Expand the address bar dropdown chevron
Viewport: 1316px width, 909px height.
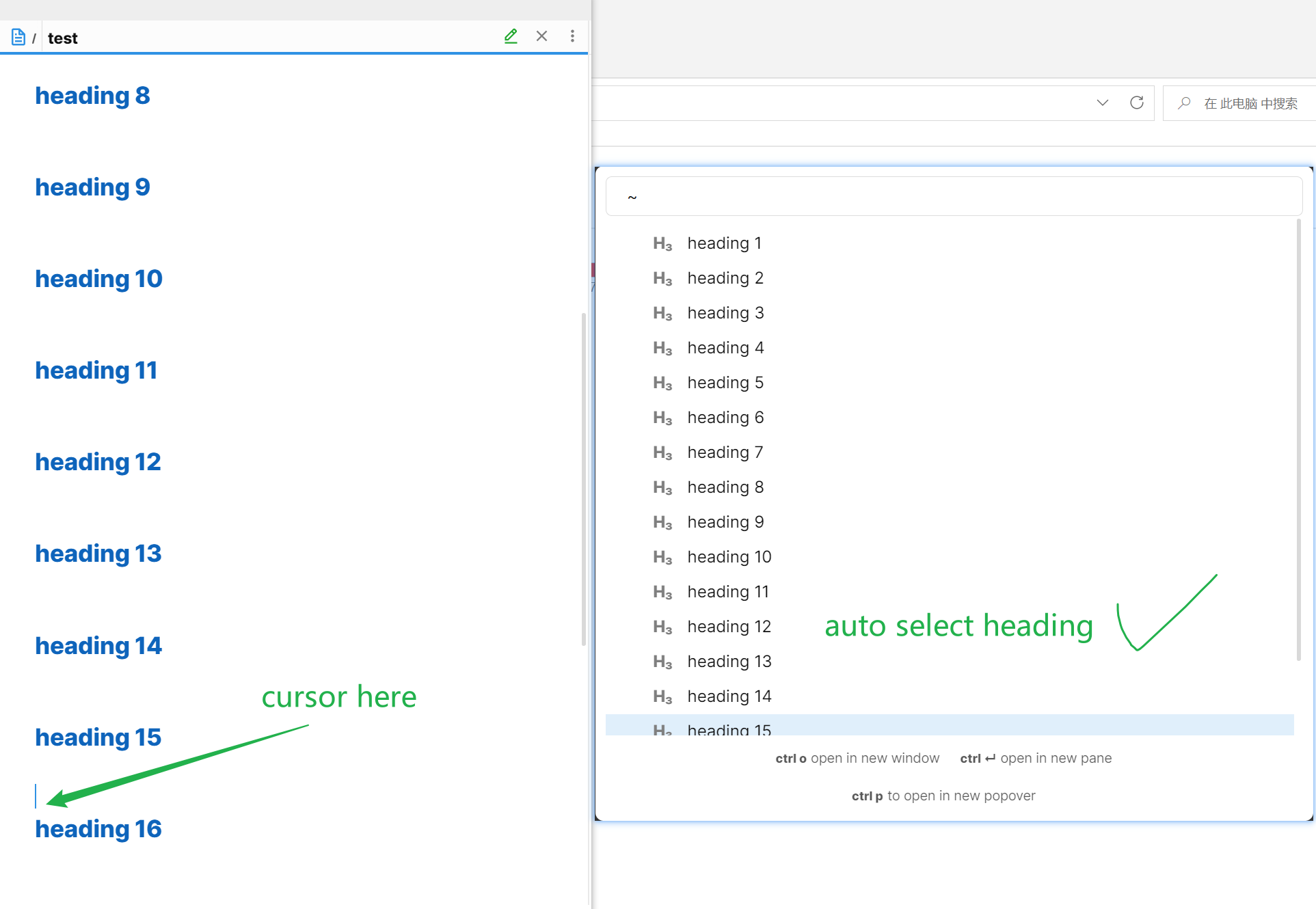click(x=1102, y=103)
